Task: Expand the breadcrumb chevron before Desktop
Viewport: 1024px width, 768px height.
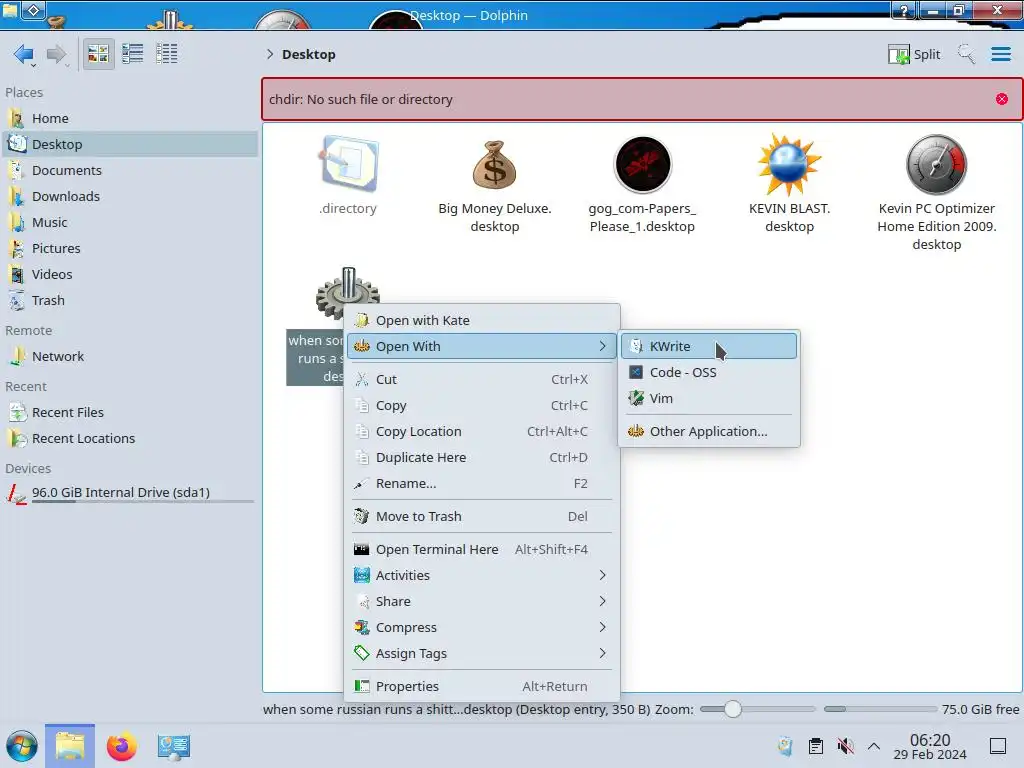Action: tap(270, 54)
